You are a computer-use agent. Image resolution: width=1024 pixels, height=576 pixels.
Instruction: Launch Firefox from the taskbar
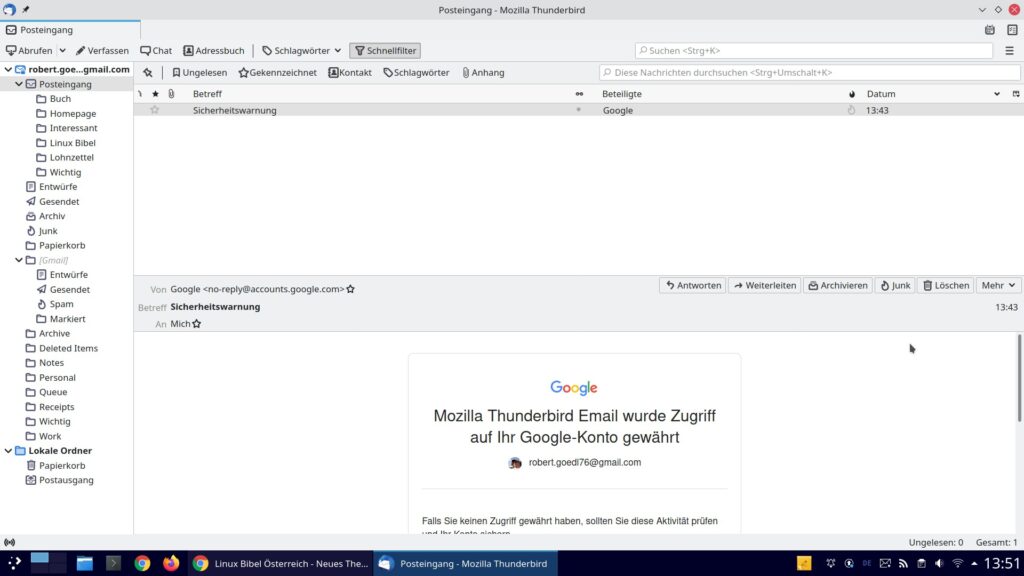pyautogui.click(x=171, y=563)
